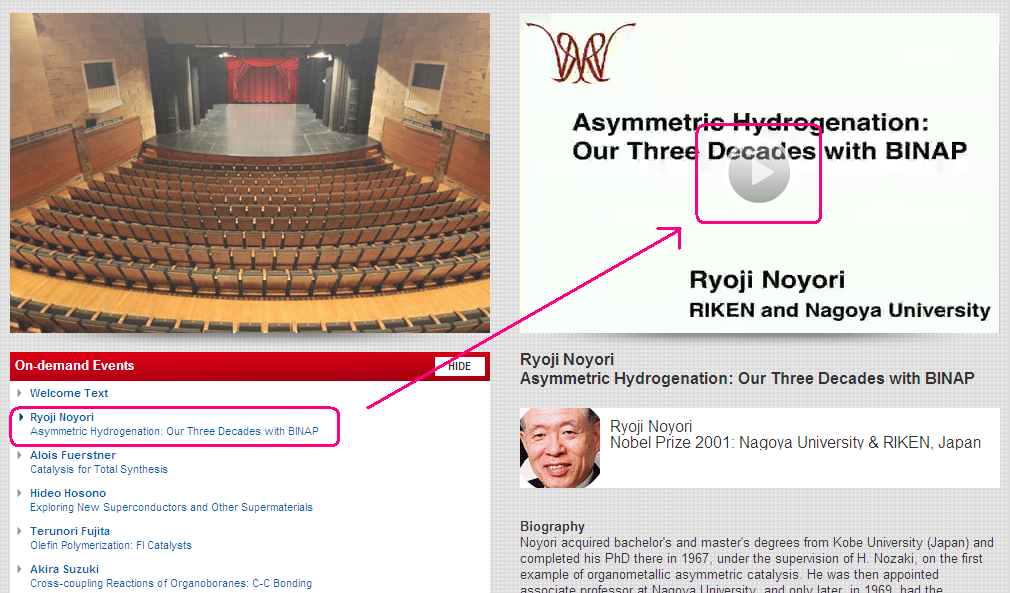Click the arrow next to Ryoji Noyori
Viewport: 1010px width, 593px height.
pos(19,417)
